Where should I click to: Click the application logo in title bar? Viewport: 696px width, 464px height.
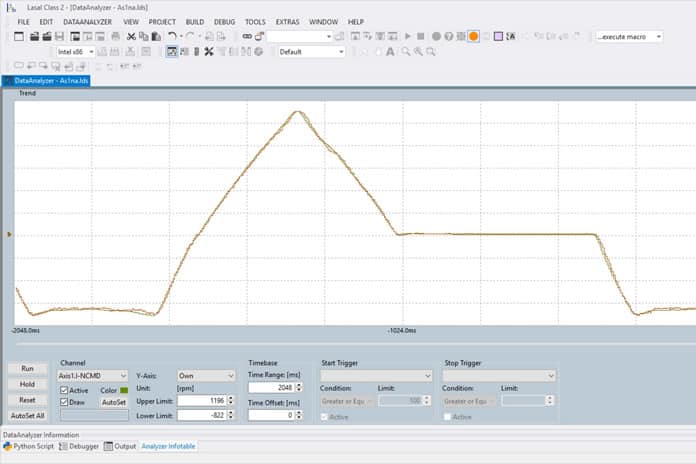tap(11, 7)
